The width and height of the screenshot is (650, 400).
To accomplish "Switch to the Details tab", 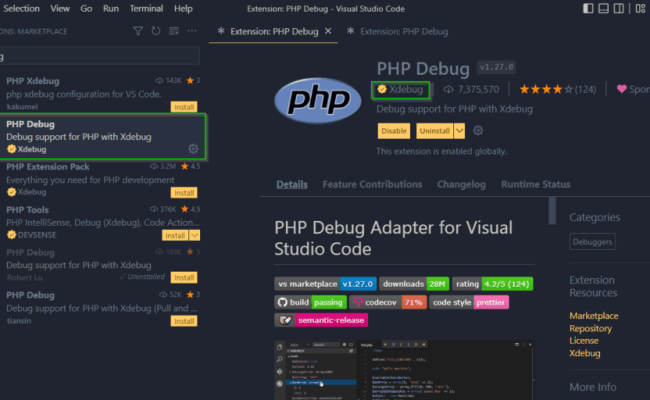I will click(x=292, y=184).
